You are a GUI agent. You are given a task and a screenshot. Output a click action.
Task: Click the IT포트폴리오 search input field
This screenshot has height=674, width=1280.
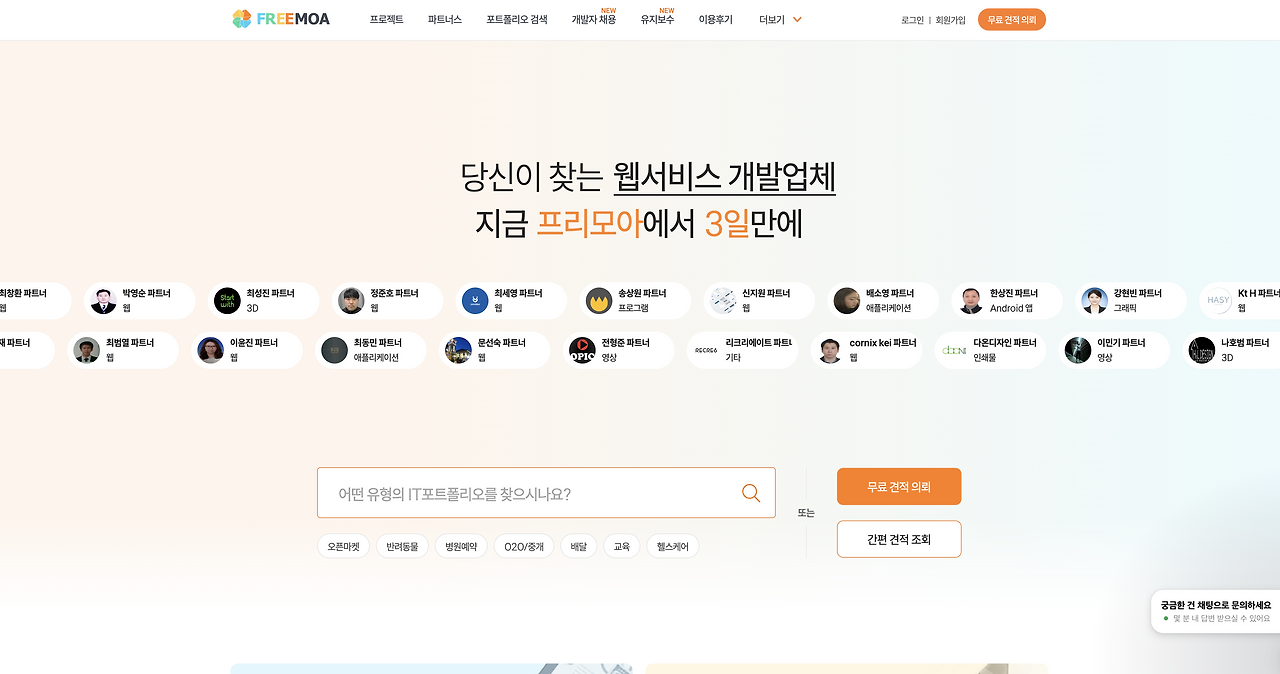520,492
